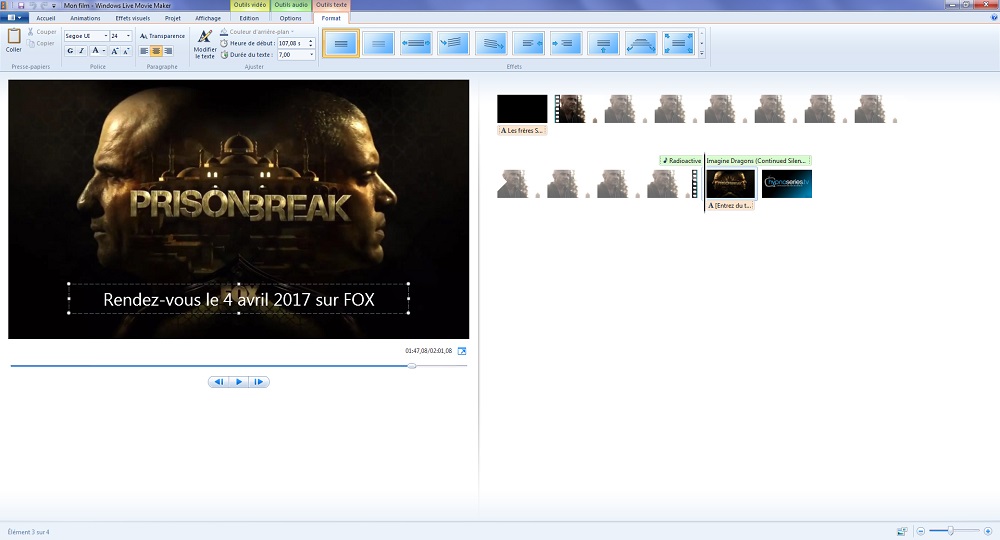1000x540 pixels.
Task: Select the 'Les frères S...' caption item
Action: (522, 131)
